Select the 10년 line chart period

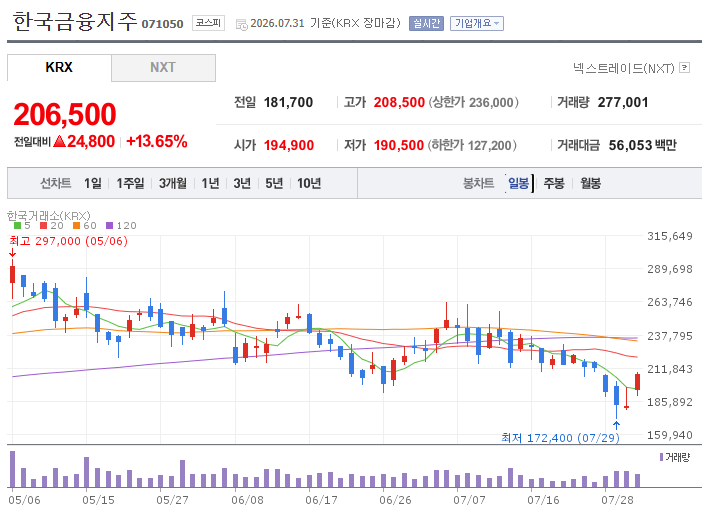(309, 183)
